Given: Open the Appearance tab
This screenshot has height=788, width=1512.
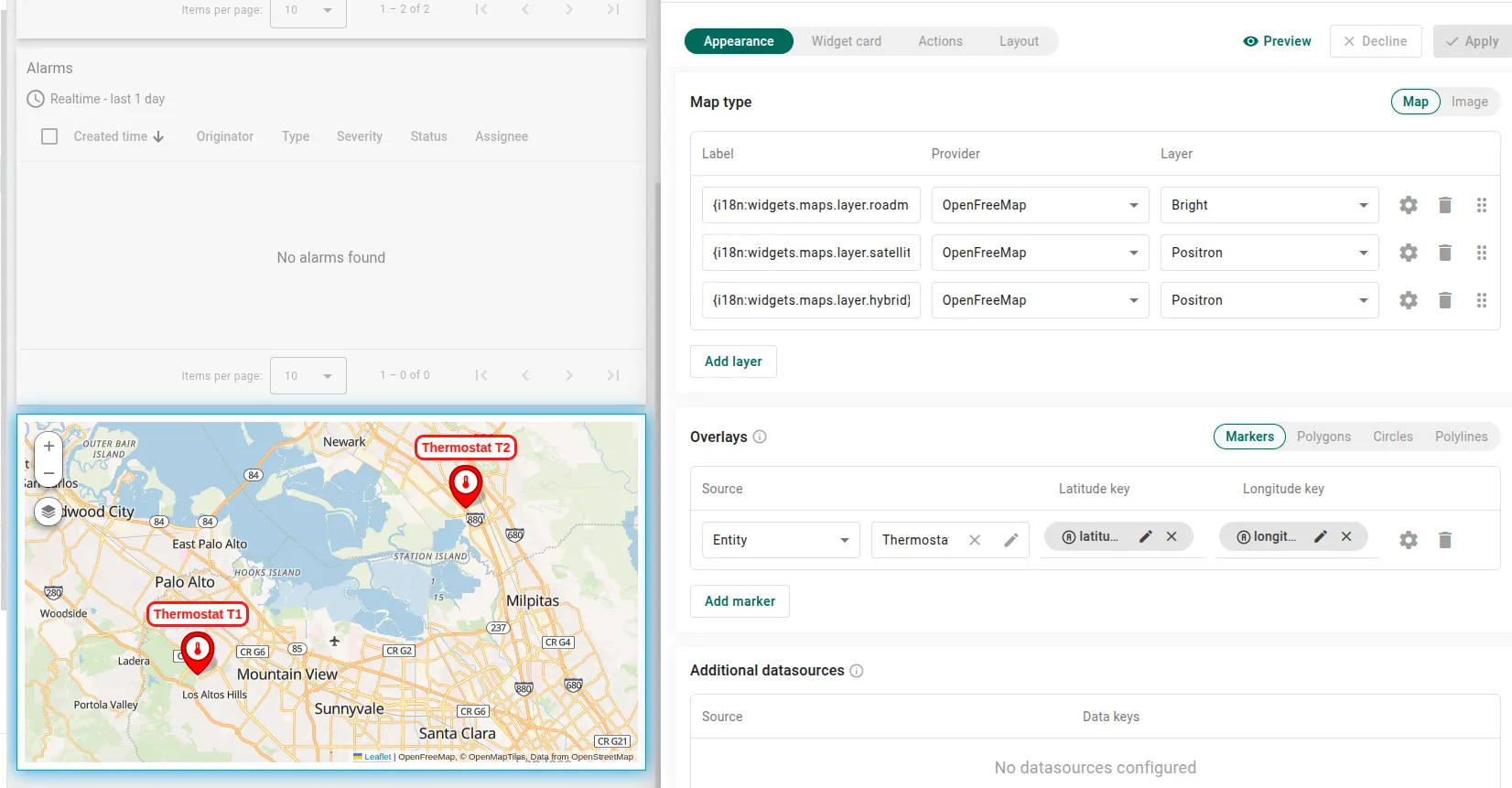Looking at the screenshot, I should [x=739, y=41].
